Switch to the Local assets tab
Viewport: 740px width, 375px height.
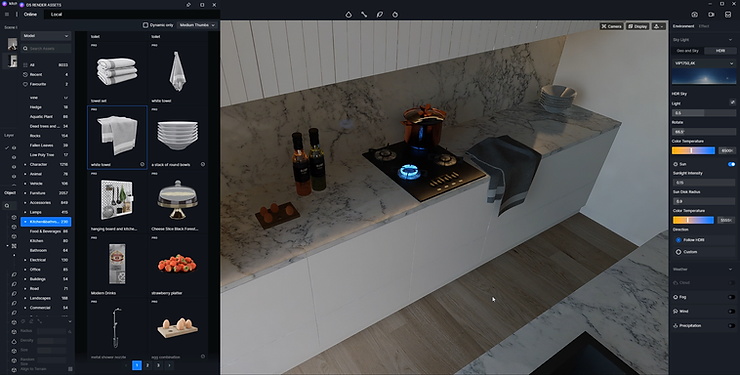pos(56,14)
